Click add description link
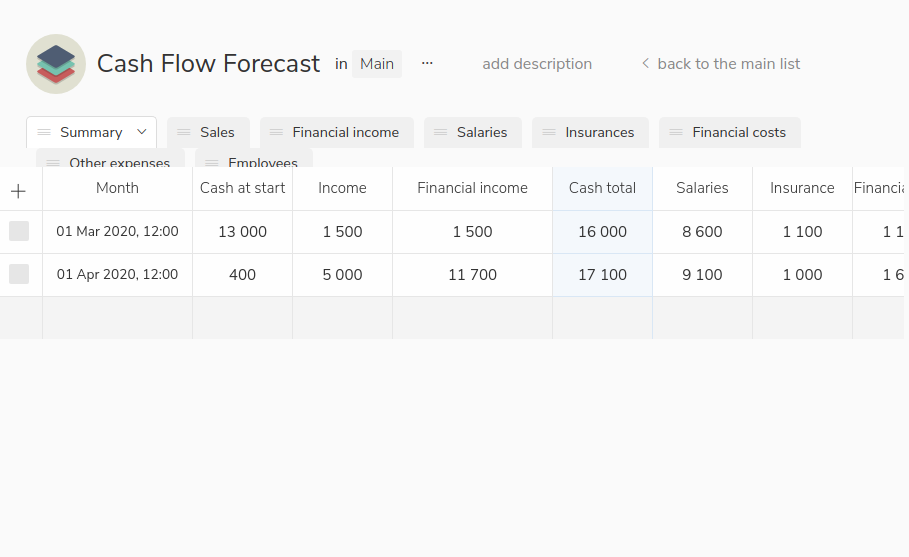909x557 pixels. 537,64
